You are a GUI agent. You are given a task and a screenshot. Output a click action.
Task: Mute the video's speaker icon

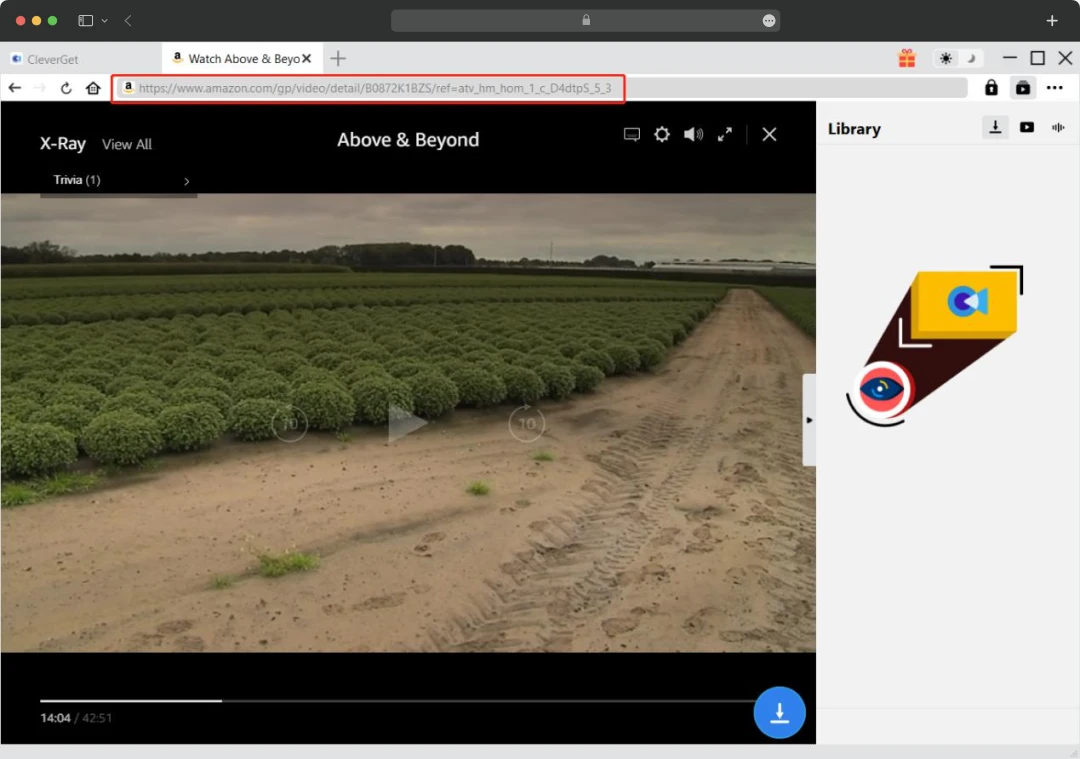coord(693,133)
